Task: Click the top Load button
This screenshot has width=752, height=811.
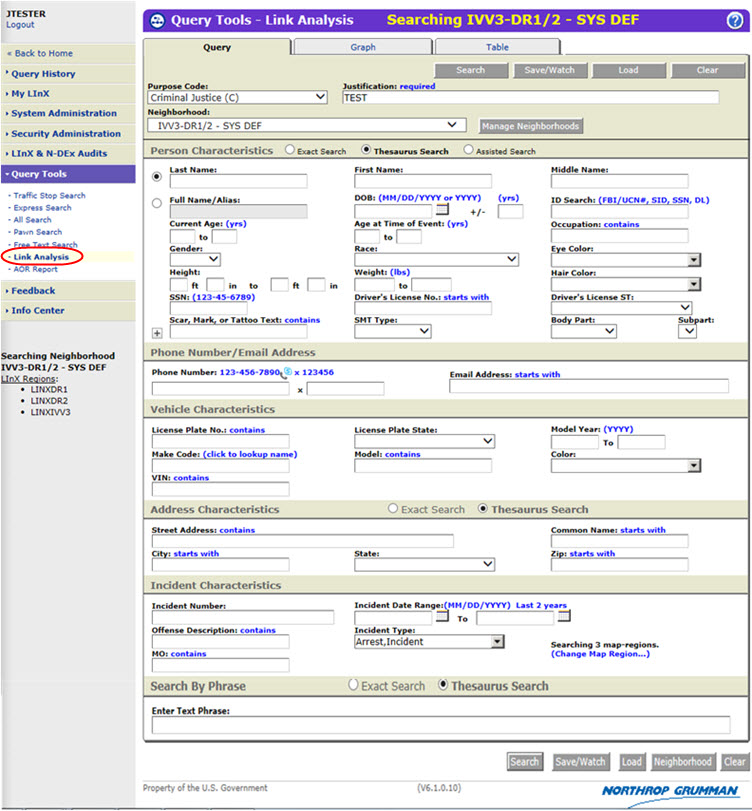Action: pyautogui.click(x=629, y=70)
